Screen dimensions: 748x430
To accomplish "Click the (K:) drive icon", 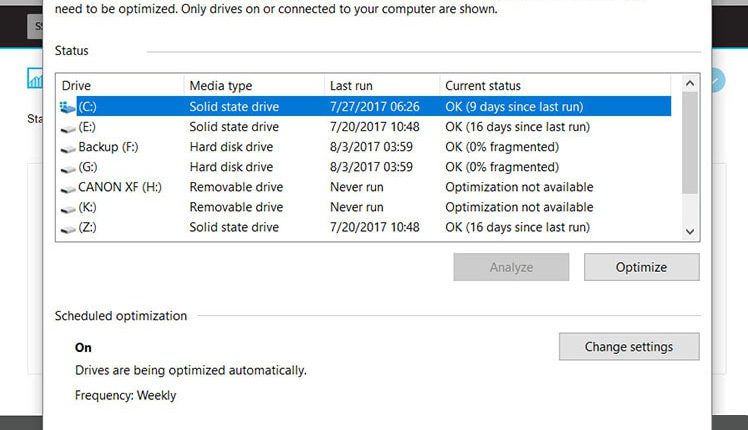I will [68, 209].
